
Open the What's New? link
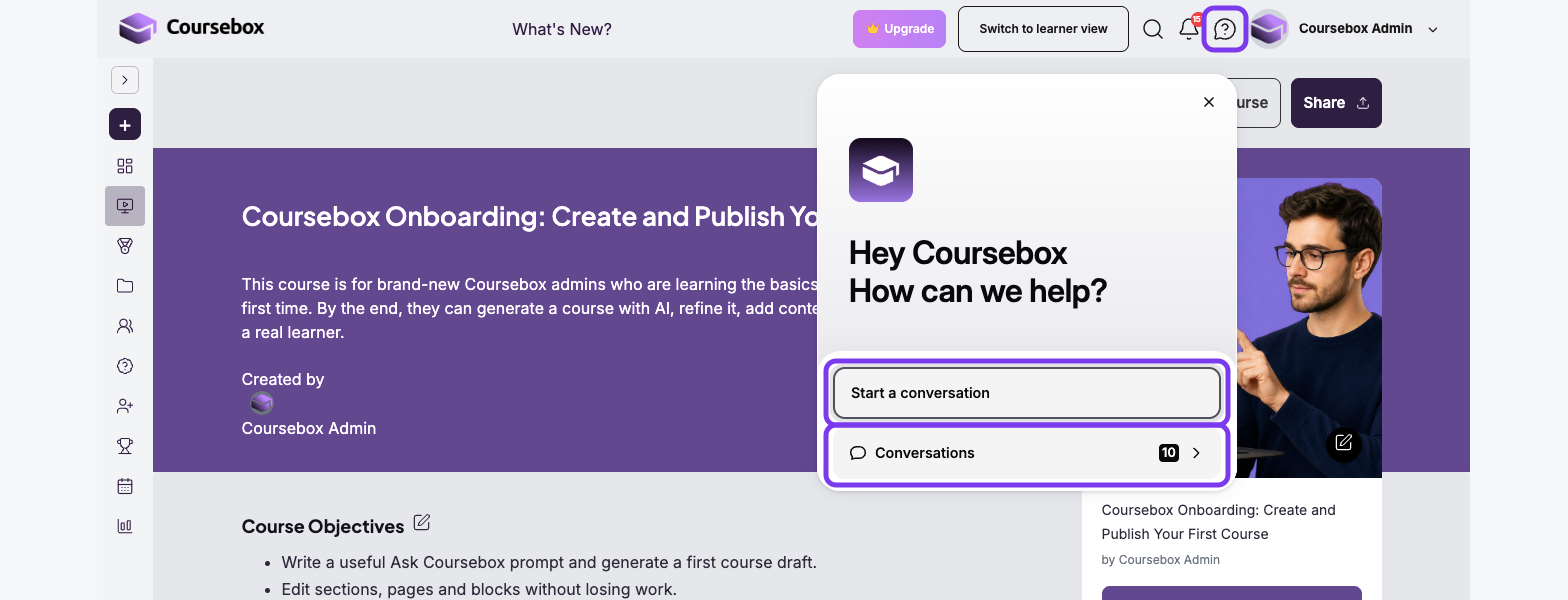562,29
